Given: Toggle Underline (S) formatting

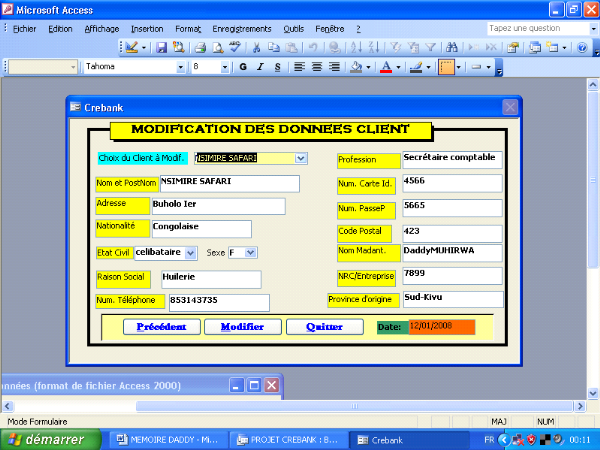Looking at the screenshot, I should [x=278, y=67].
